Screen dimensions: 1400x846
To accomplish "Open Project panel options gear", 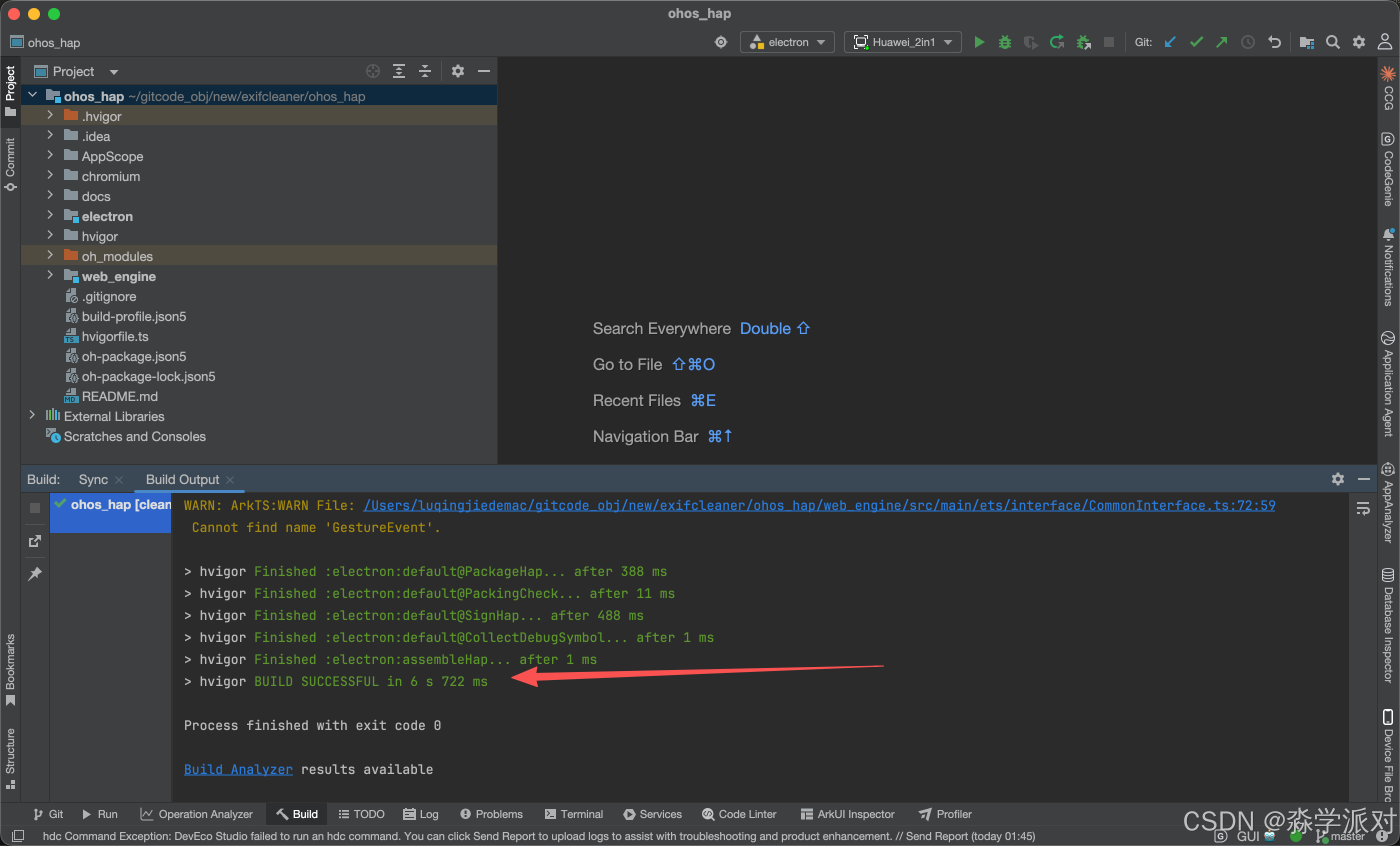I will pos(458,71).
